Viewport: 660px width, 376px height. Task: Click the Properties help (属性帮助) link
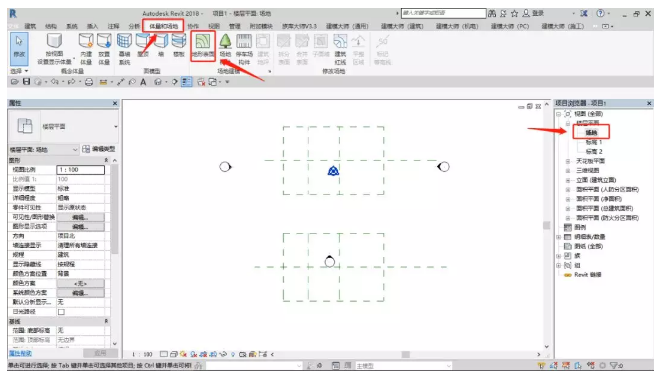tap(21, 353)
